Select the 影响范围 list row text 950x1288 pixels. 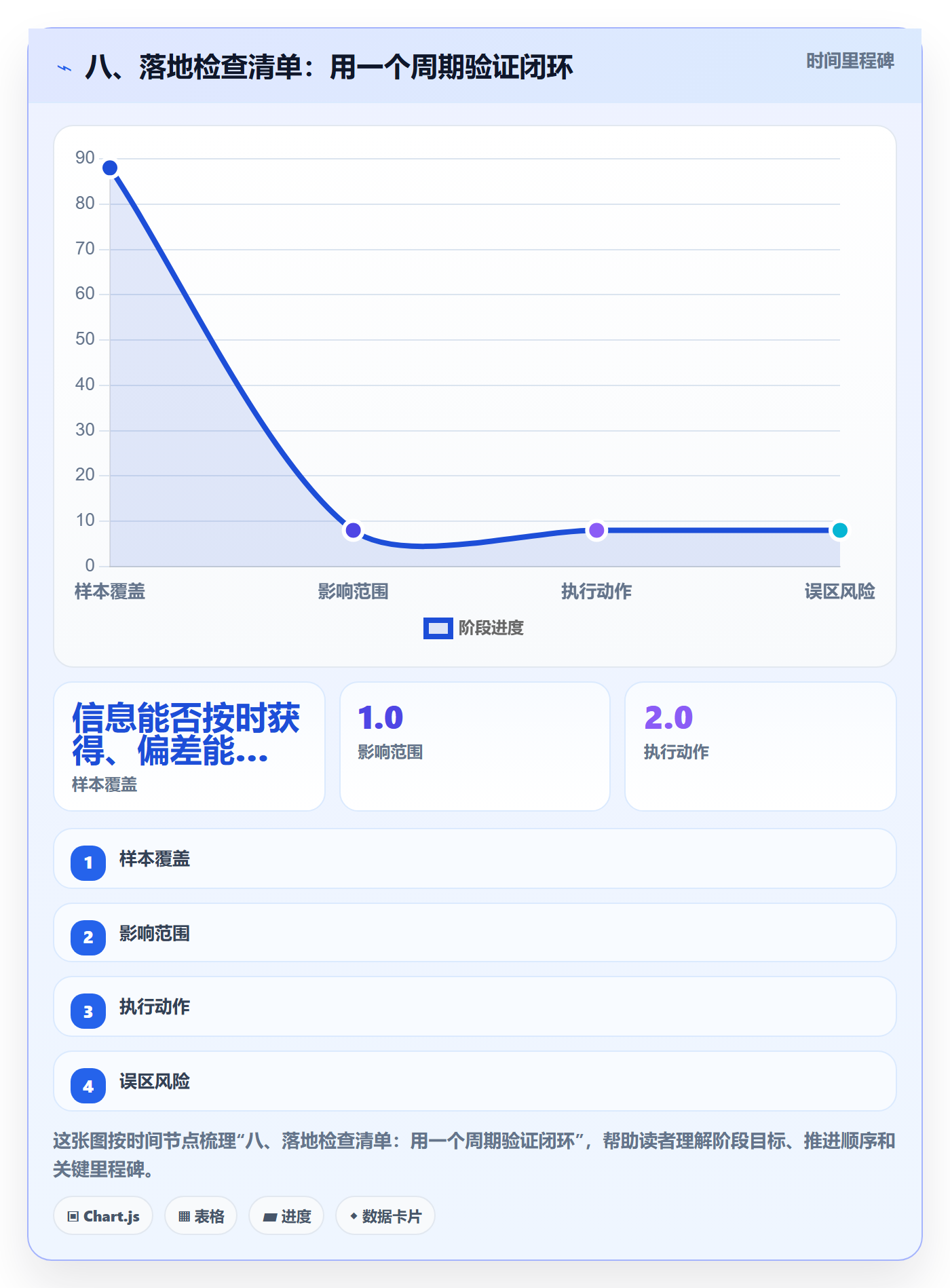155,934
